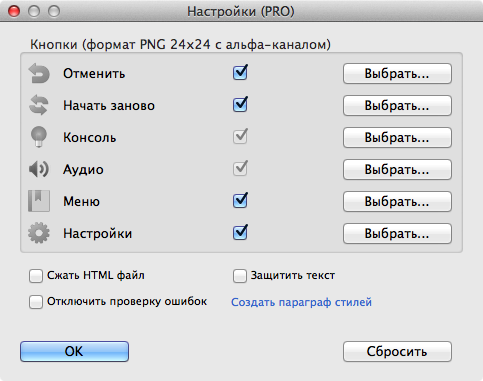Open Выбрать for Консоль icon
Screen dimensions: 483x381
(397, 137)
